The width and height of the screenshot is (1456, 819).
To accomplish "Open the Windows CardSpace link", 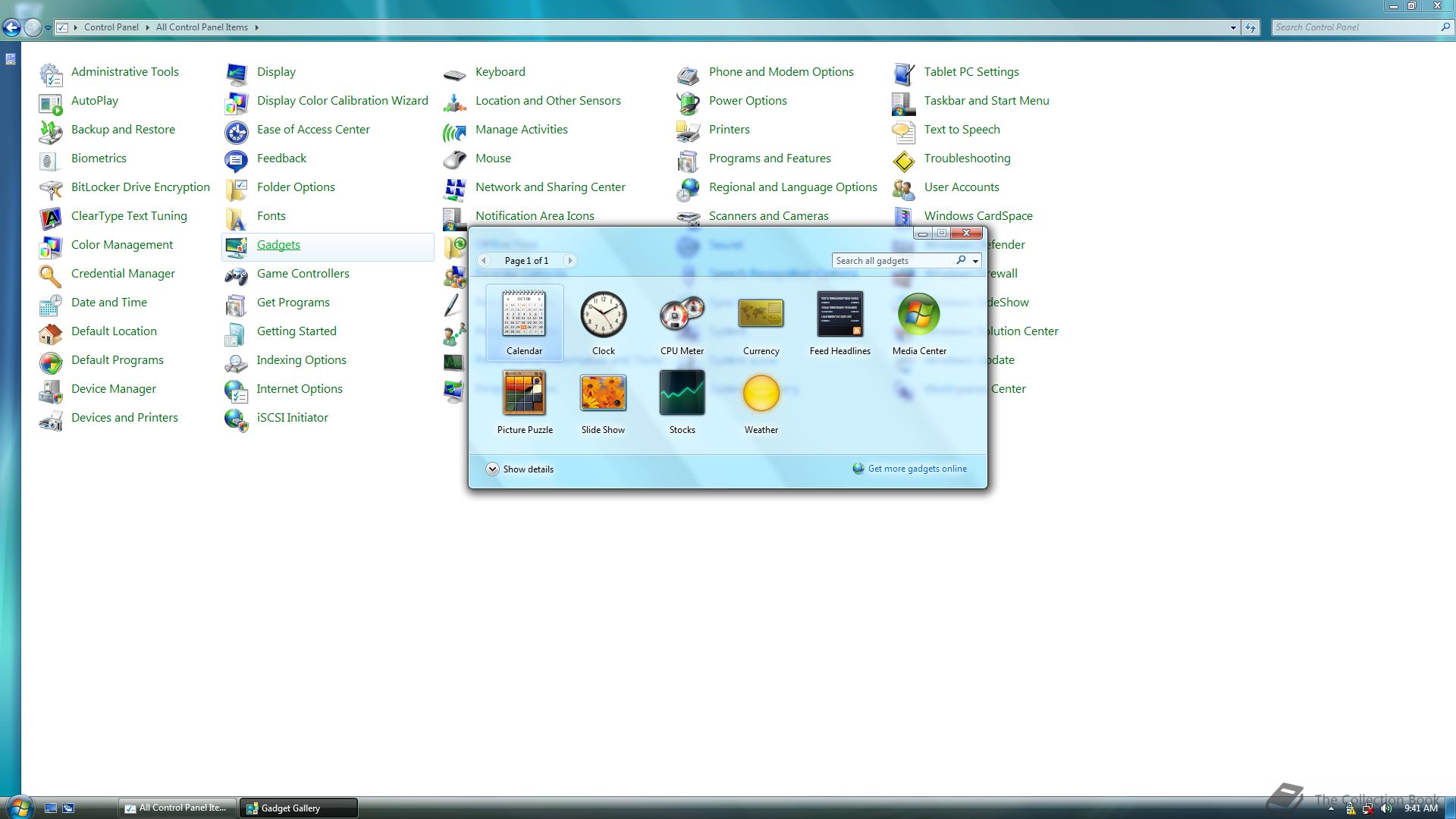I will pos(978,216).
